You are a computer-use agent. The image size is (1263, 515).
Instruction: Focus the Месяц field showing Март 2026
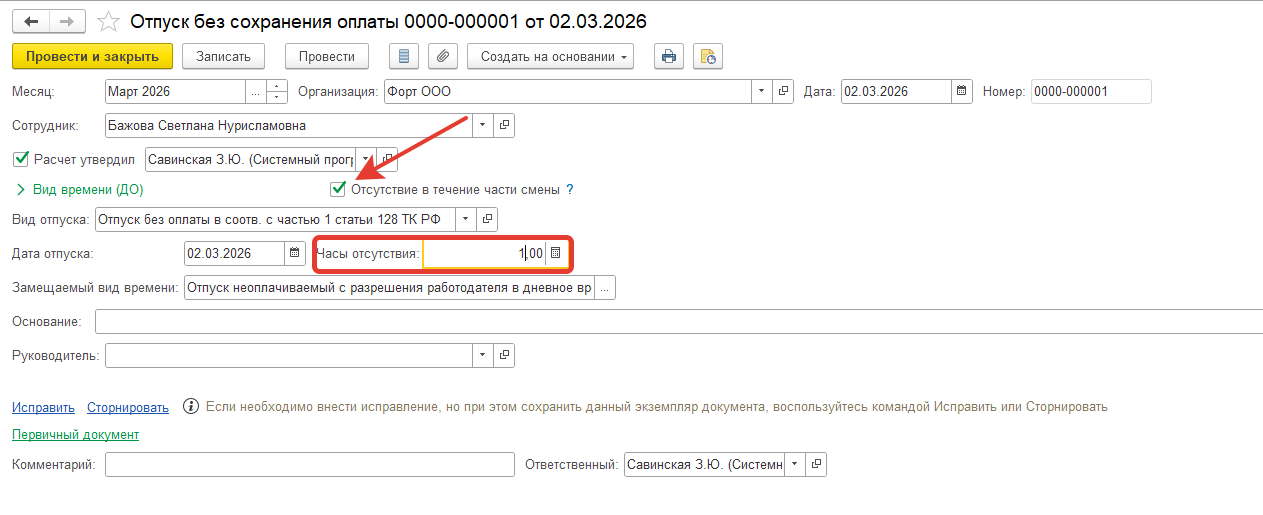click(x=175, y=91)
